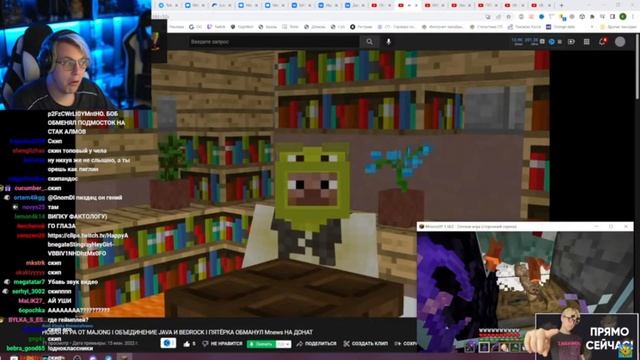
Task: Click chat username megatatar7
Action: (29, 282)
